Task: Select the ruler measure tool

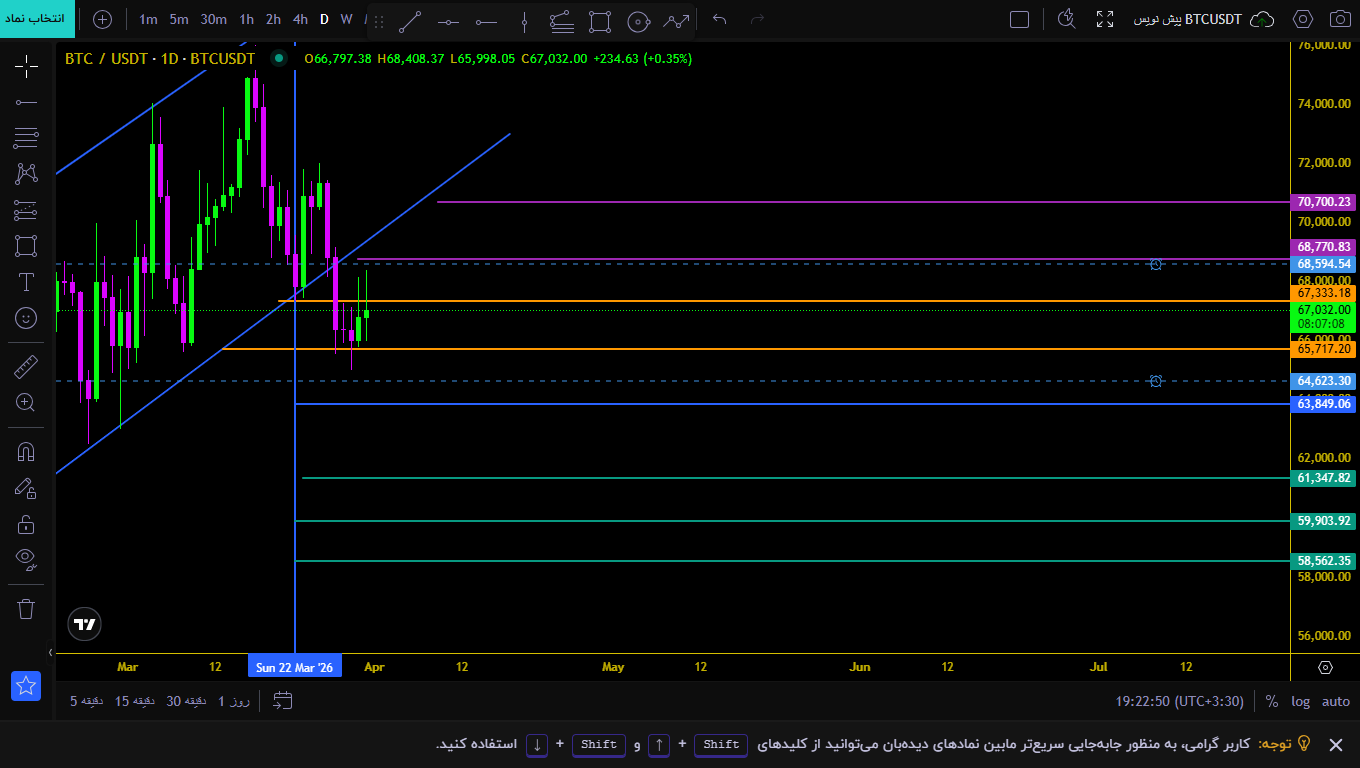Action: 26,367
